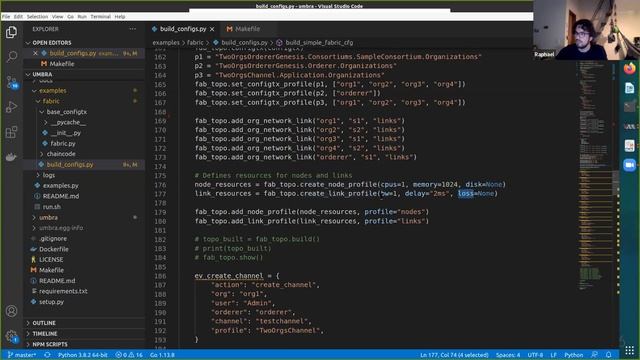Screen dimensions: 640x360
Task: Collapse the base_configtx folder
Action: pos(67,112)
